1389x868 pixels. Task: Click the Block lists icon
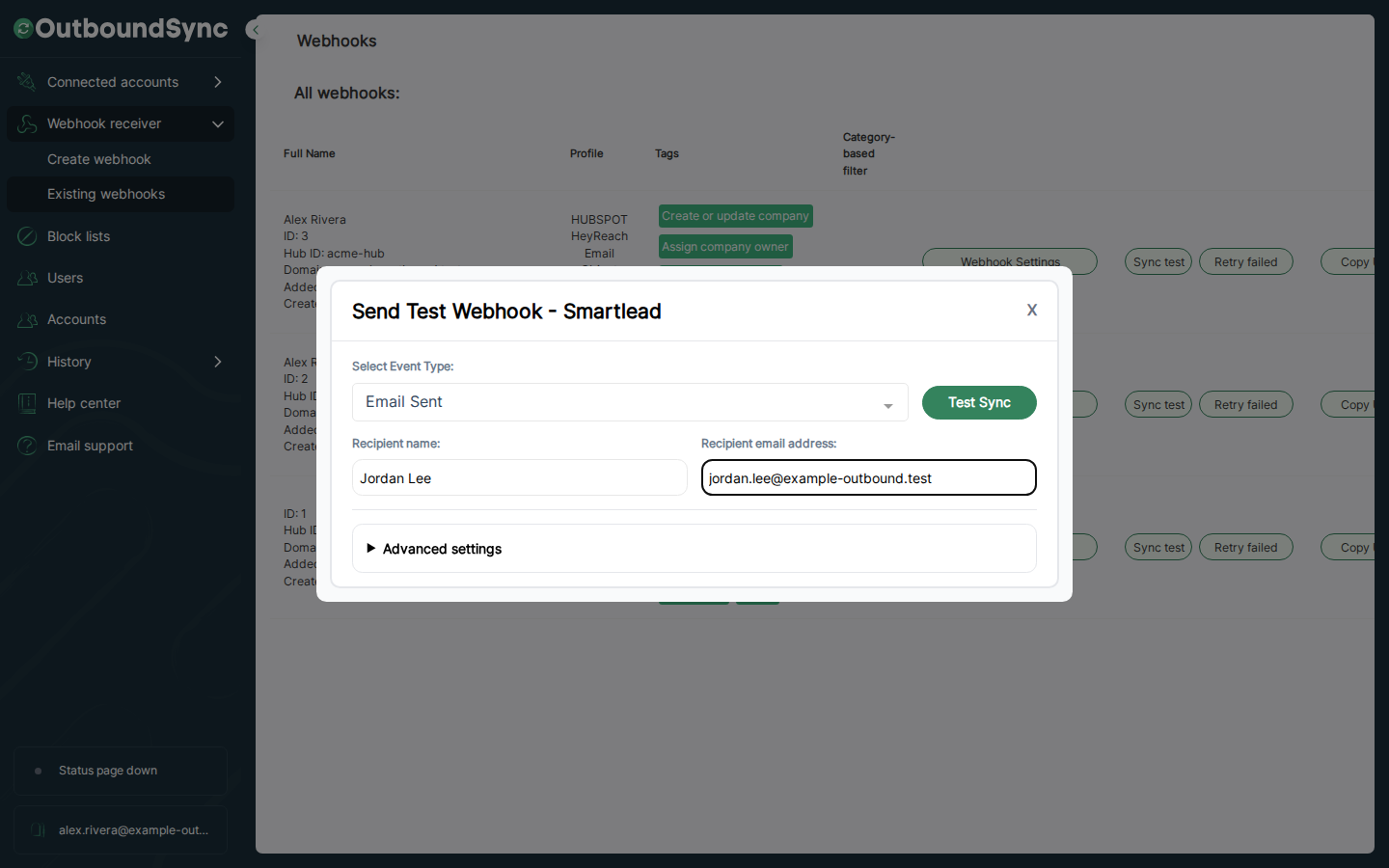pyautogui.click(x=27, y=236)
